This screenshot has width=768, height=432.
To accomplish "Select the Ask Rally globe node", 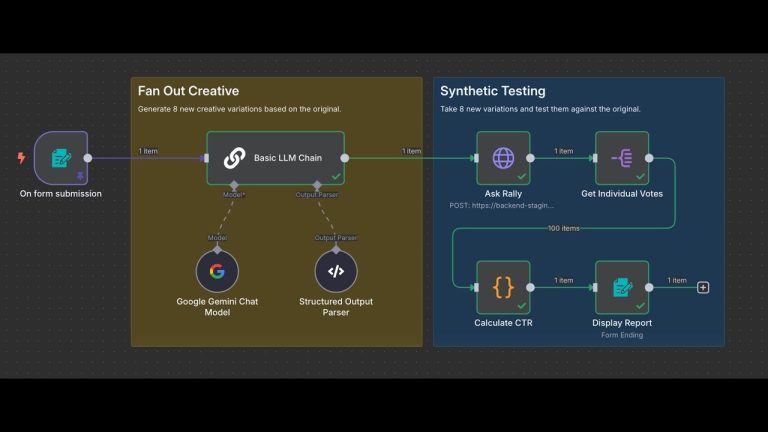I will point(503,157).
